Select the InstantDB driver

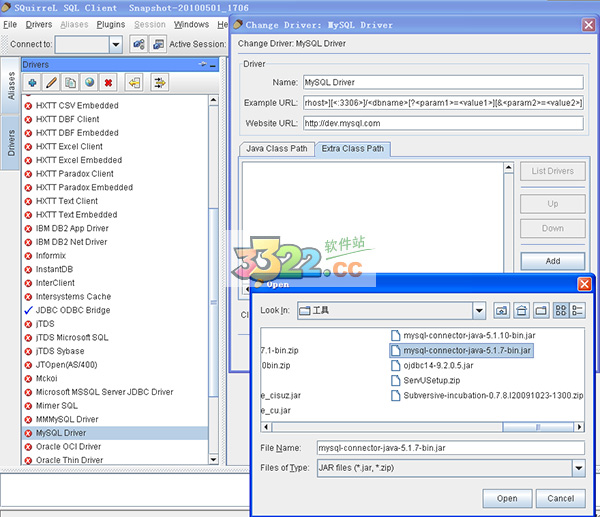(115, 269)
